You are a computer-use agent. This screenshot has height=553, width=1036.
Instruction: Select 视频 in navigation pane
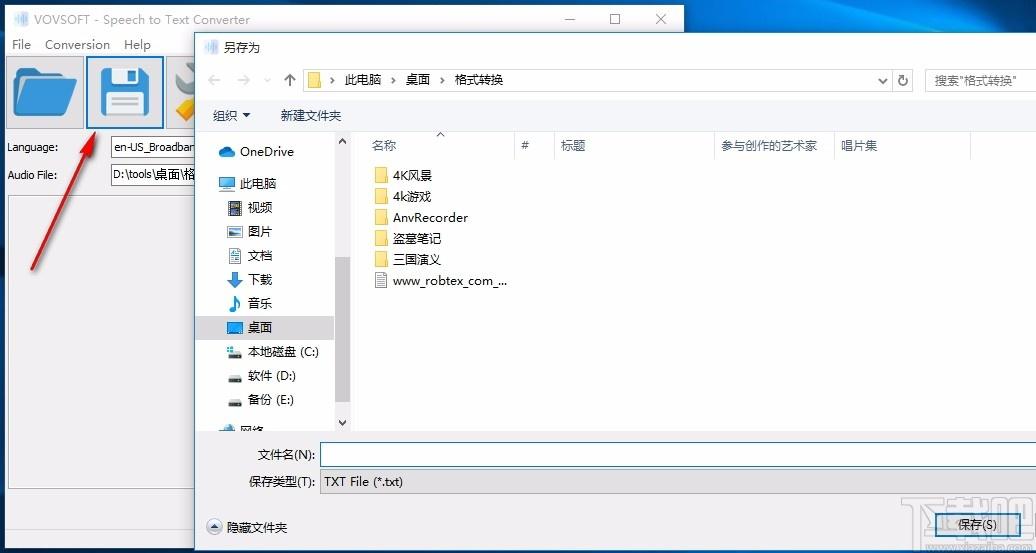[250, 208]
